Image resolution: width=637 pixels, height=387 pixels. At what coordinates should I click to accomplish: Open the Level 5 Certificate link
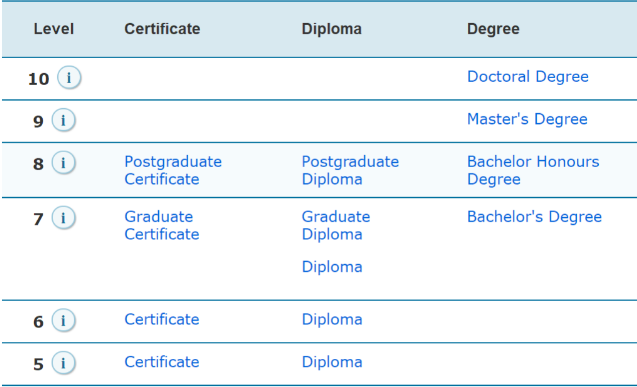(162, 362)
